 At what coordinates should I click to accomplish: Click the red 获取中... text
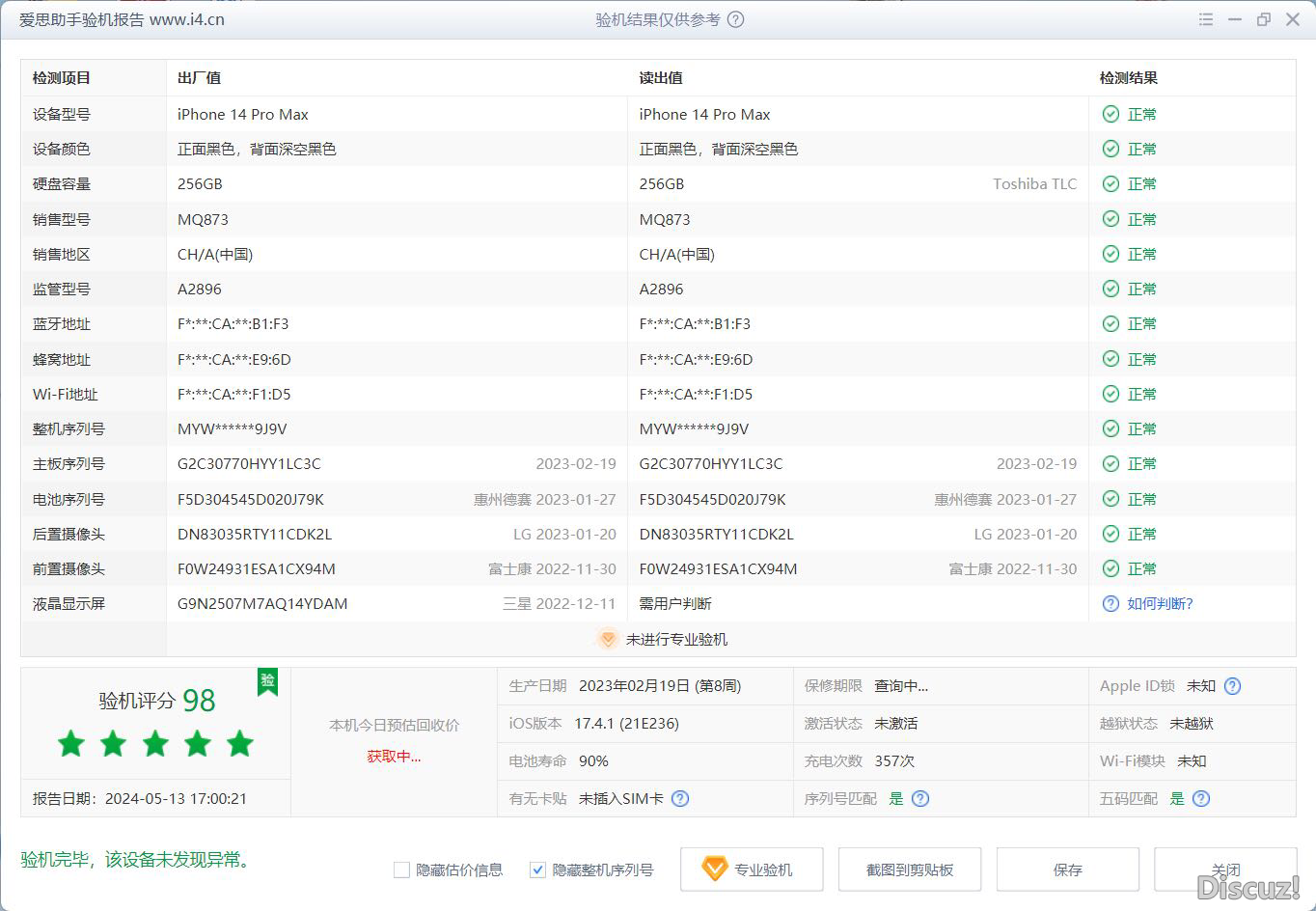point(394,756)
